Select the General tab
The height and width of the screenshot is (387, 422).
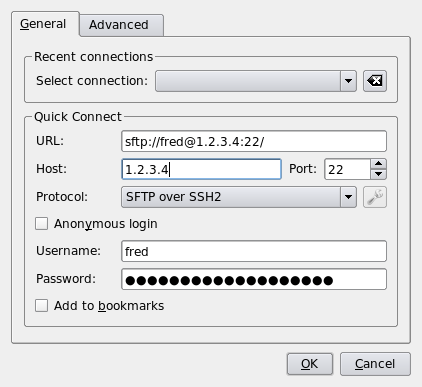[45, 24]
